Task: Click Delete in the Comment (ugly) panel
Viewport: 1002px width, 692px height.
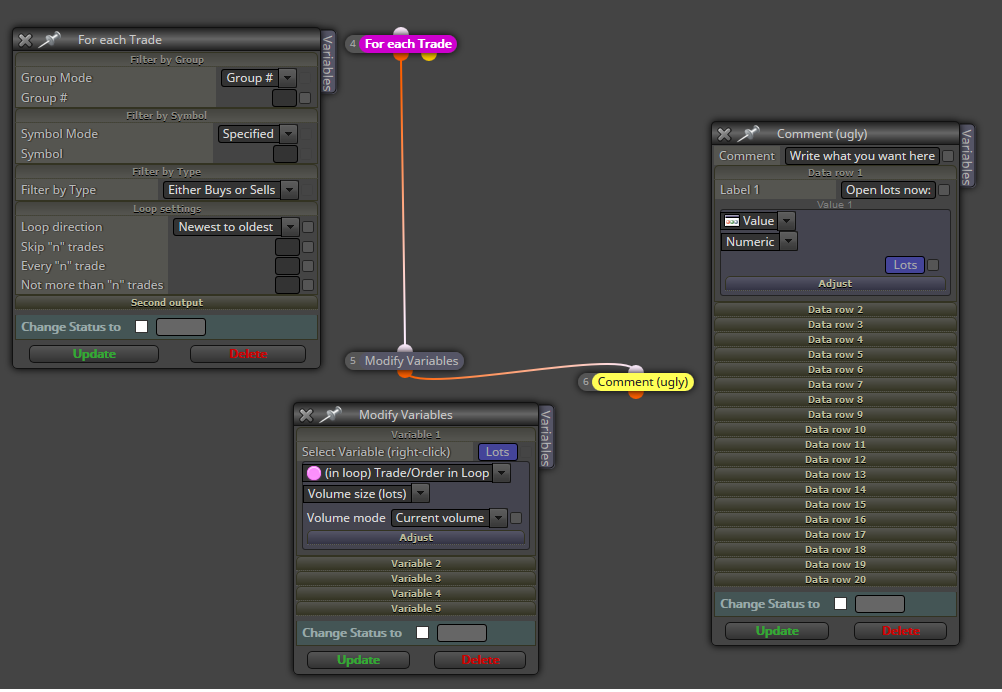Action: (x=900, y=631)
